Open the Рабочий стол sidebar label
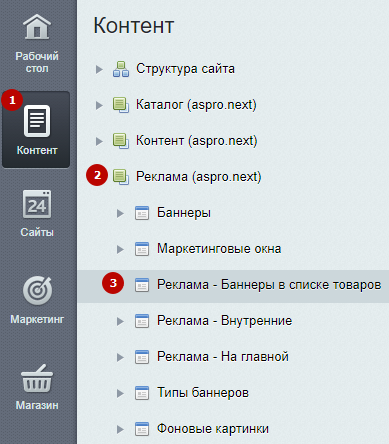This screenshot has height=444, width=389. coord(37,62)
